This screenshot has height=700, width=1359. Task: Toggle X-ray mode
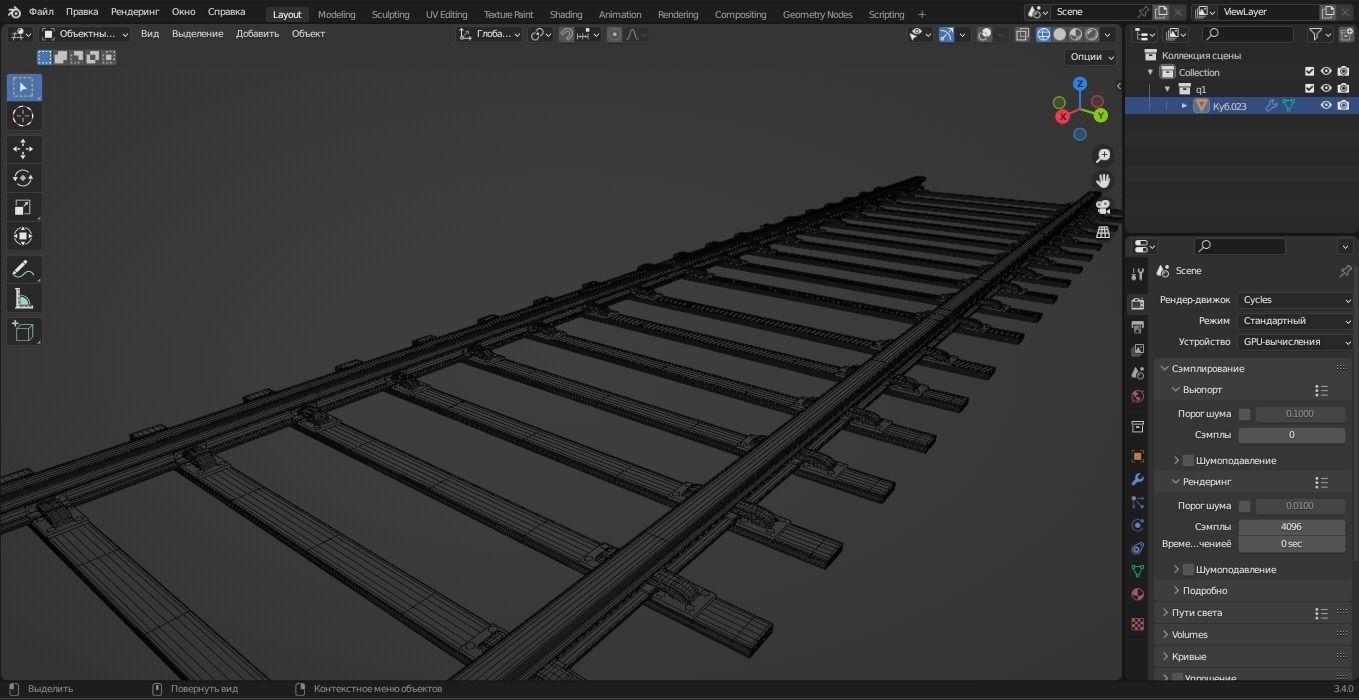pyautogui.click(x=1022, y=34)
